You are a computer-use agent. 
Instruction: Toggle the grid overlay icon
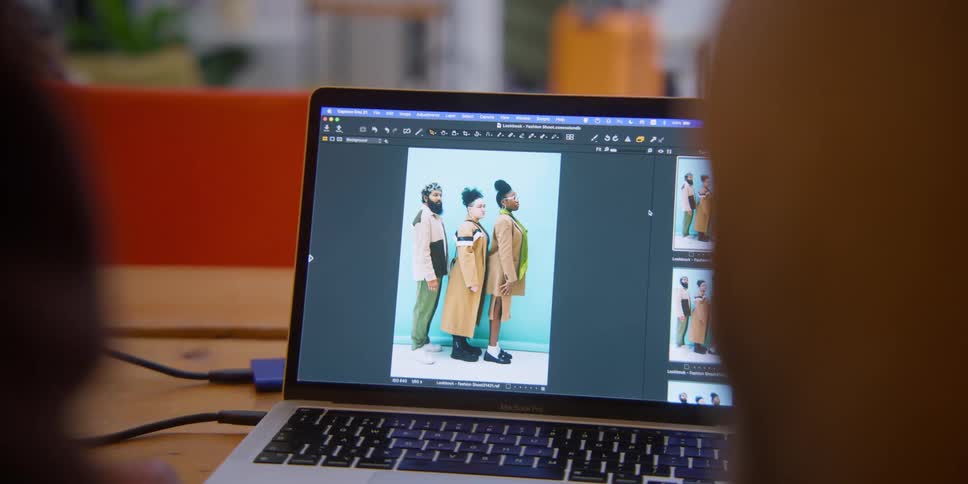[570, 137]
